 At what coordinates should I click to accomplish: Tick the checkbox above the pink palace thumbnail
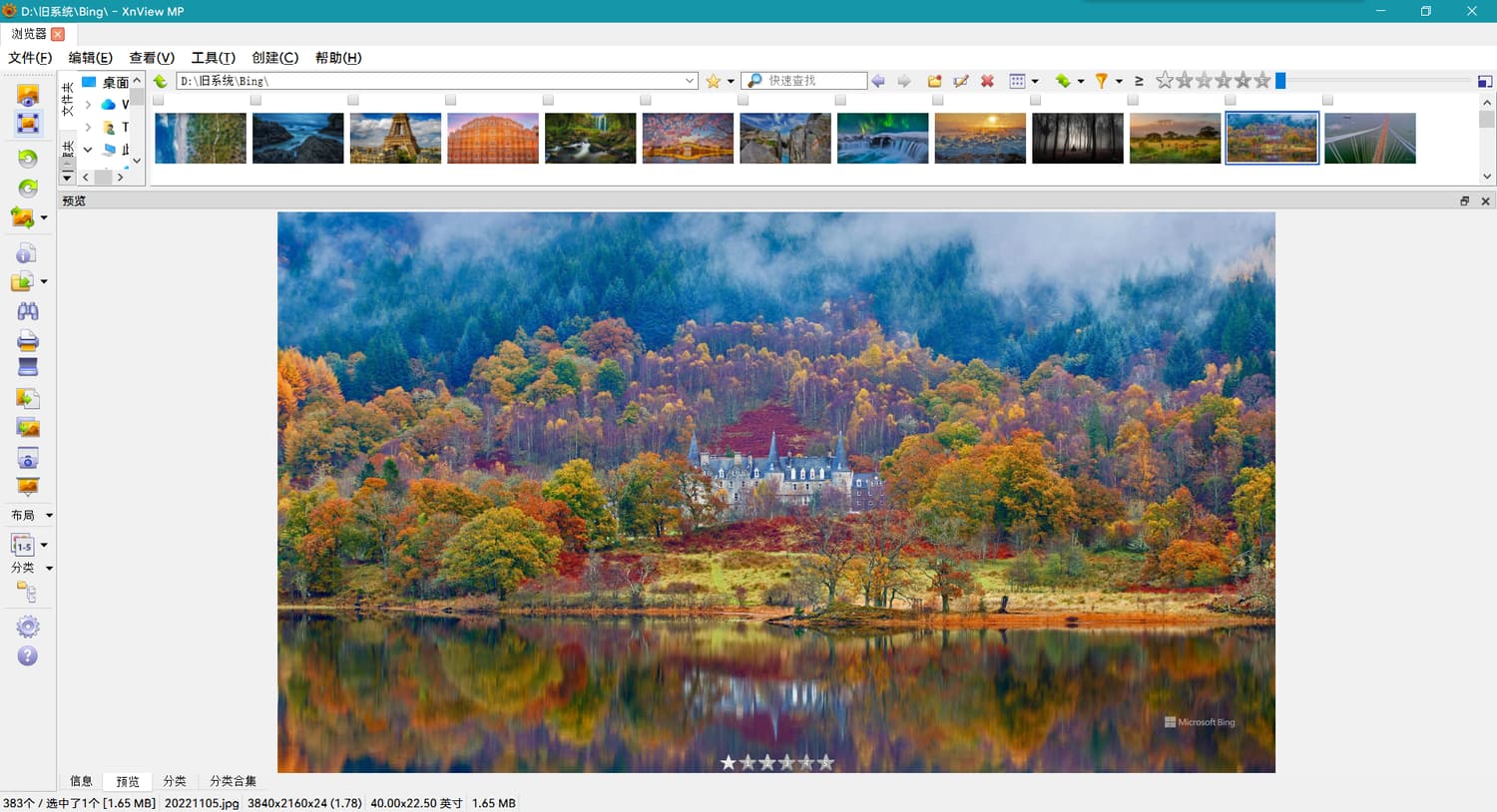(450, 100)
